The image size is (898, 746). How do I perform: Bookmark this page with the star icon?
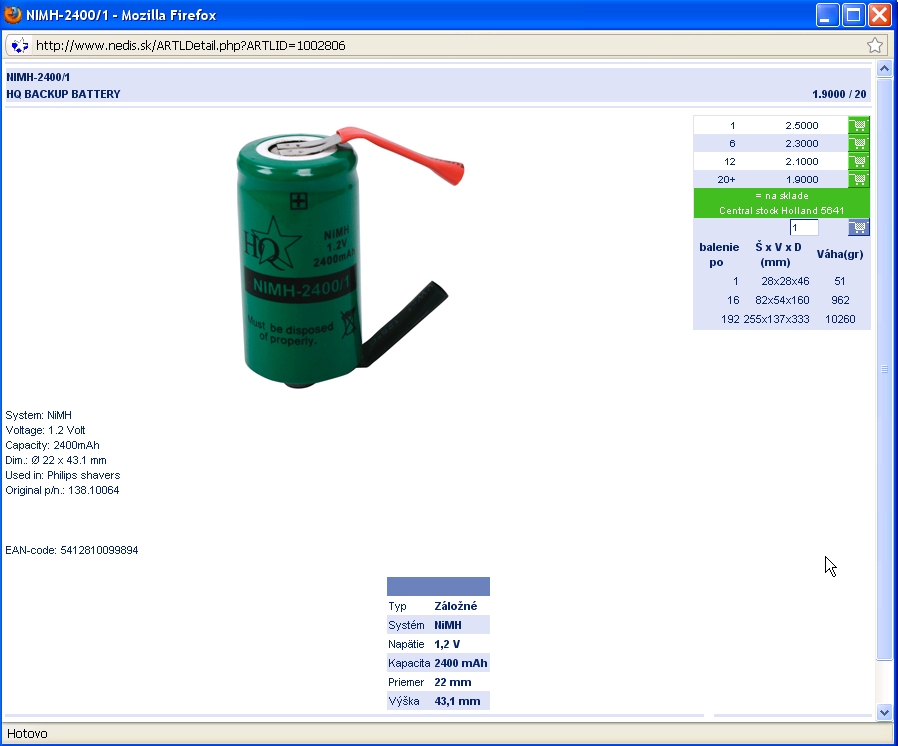[x=875, y=45]
